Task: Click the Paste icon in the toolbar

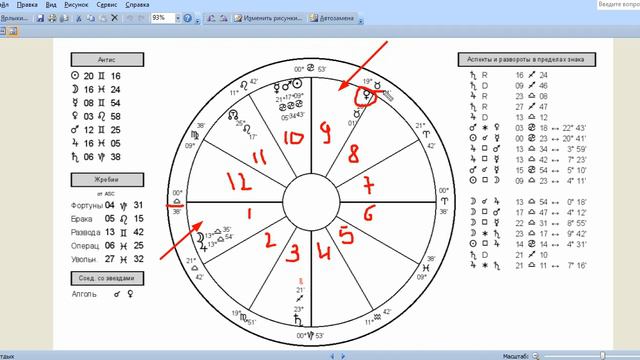Action: [x=102, y=18]
